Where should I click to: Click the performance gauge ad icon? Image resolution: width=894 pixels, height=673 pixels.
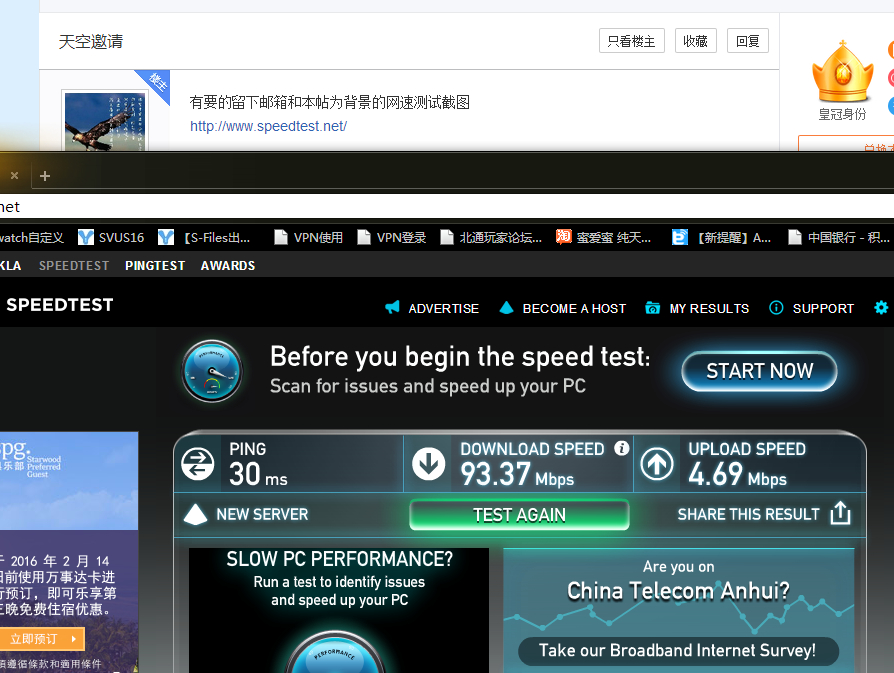pyautogui.click(x=212, y=371)
